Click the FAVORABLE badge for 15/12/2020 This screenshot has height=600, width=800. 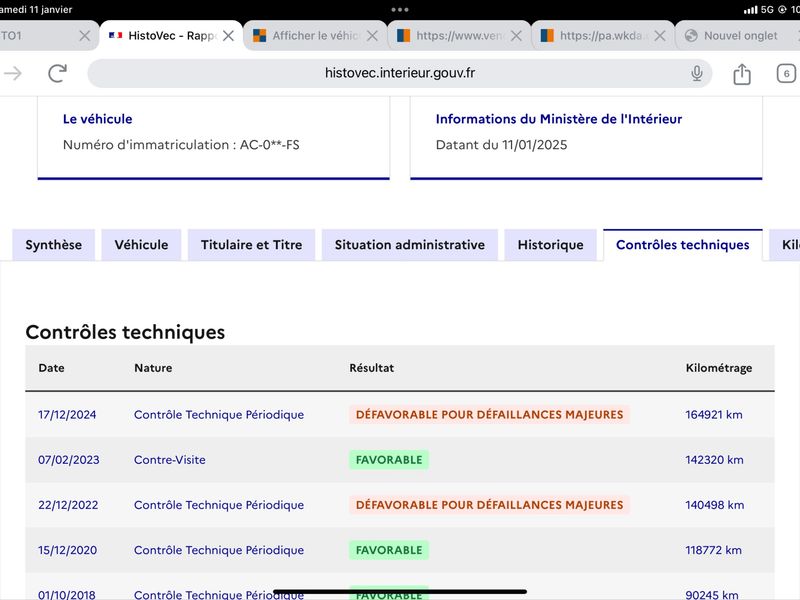point(389,550)
